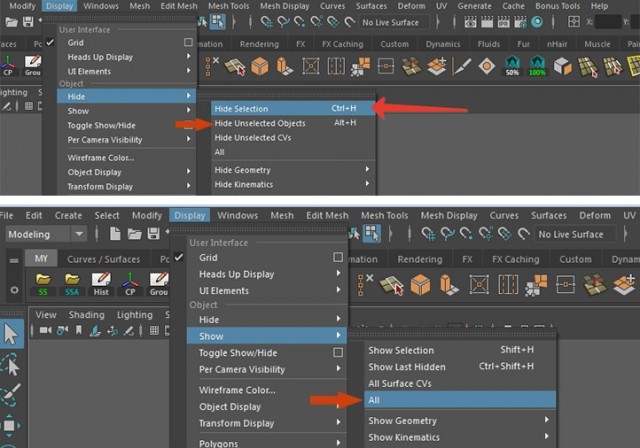Expand Transform Display submenu in lower screenshot

(267, 423)
